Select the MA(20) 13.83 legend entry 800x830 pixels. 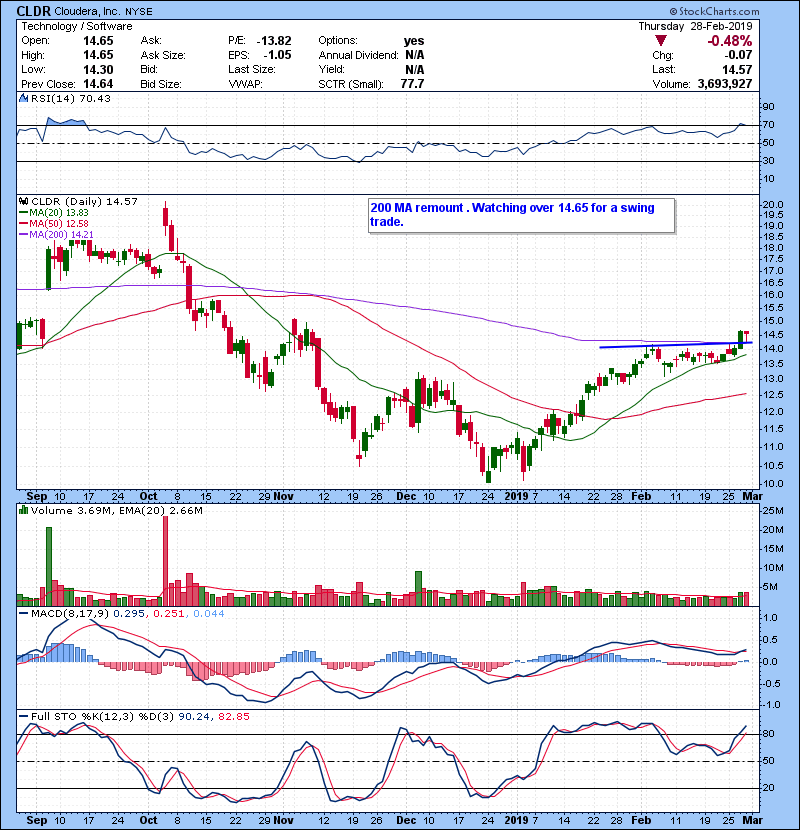click(x=53, y=212)
